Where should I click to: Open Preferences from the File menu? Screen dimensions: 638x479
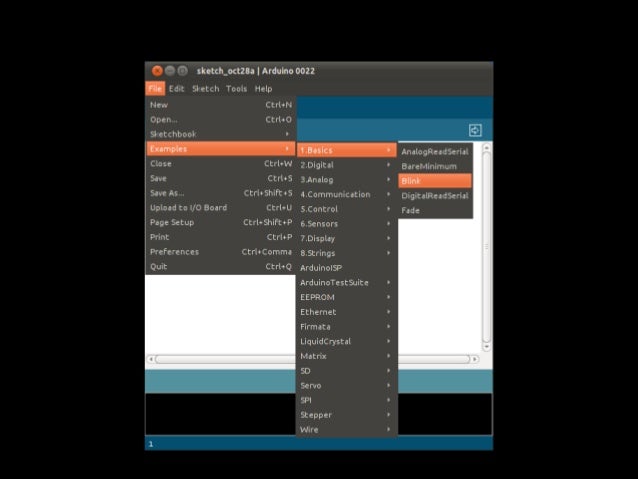(221, 252)
